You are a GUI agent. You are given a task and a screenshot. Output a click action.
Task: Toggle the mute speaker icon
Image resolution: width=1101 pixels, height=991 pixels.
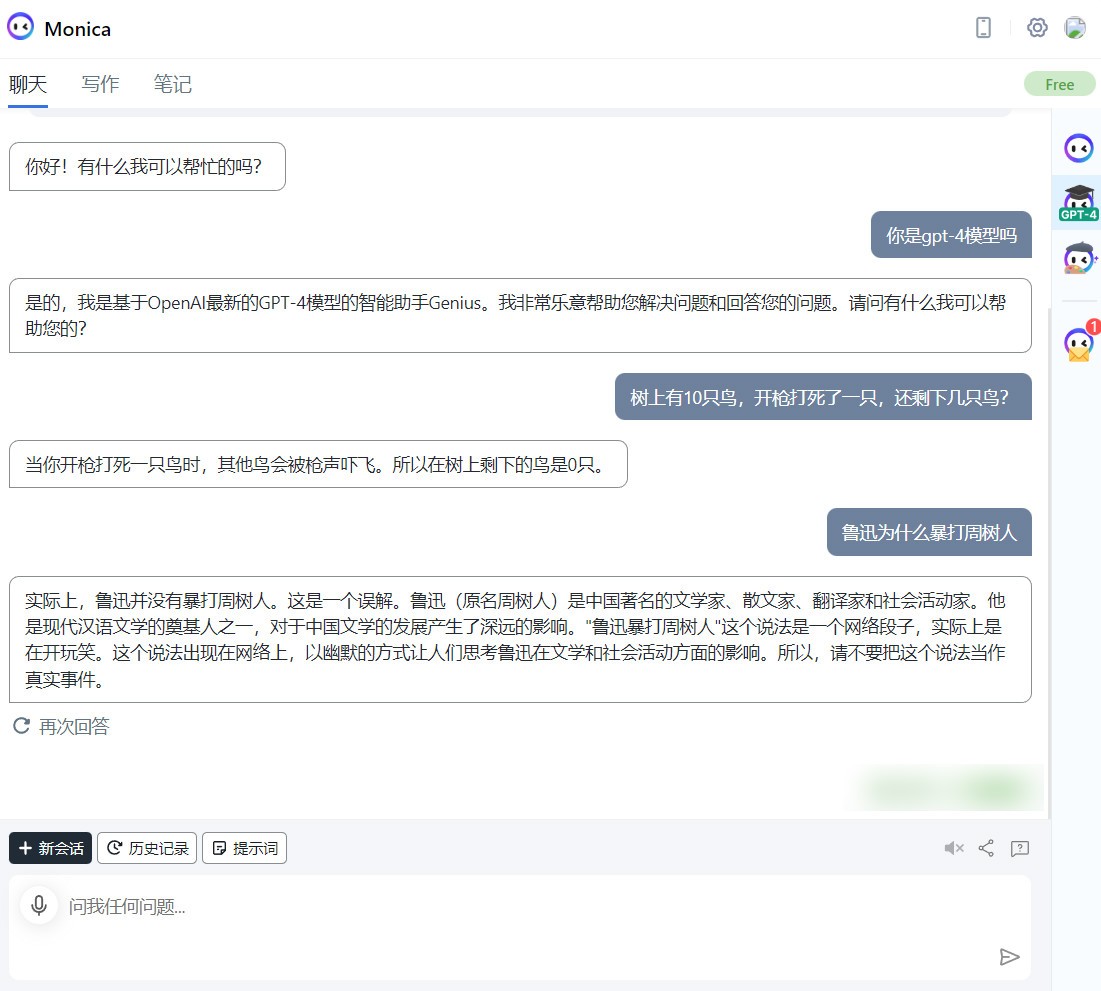[x=954, y=848]
